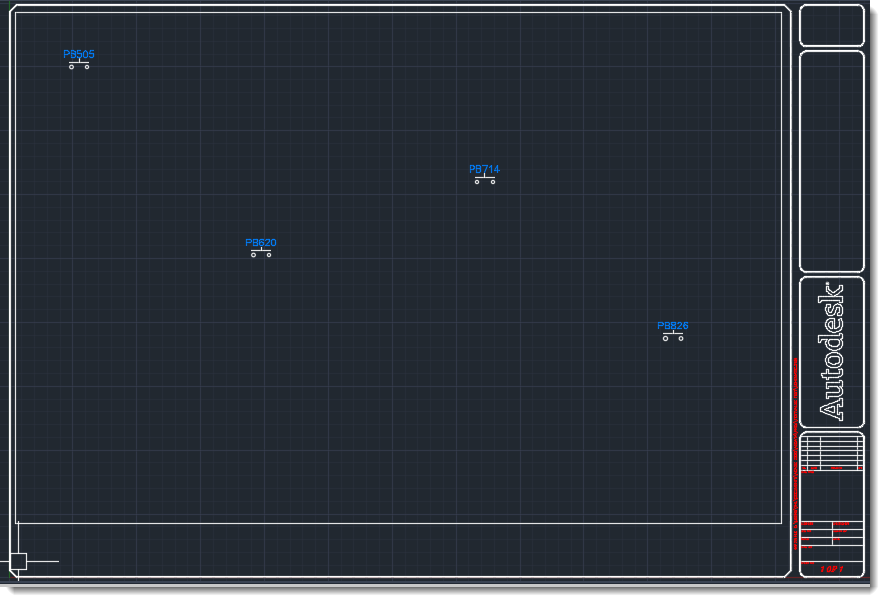This screenshot has height=602, width=885.
Task: Click the left contact circle of PB505
Action: pyautogui.click(x=70, y=65)
